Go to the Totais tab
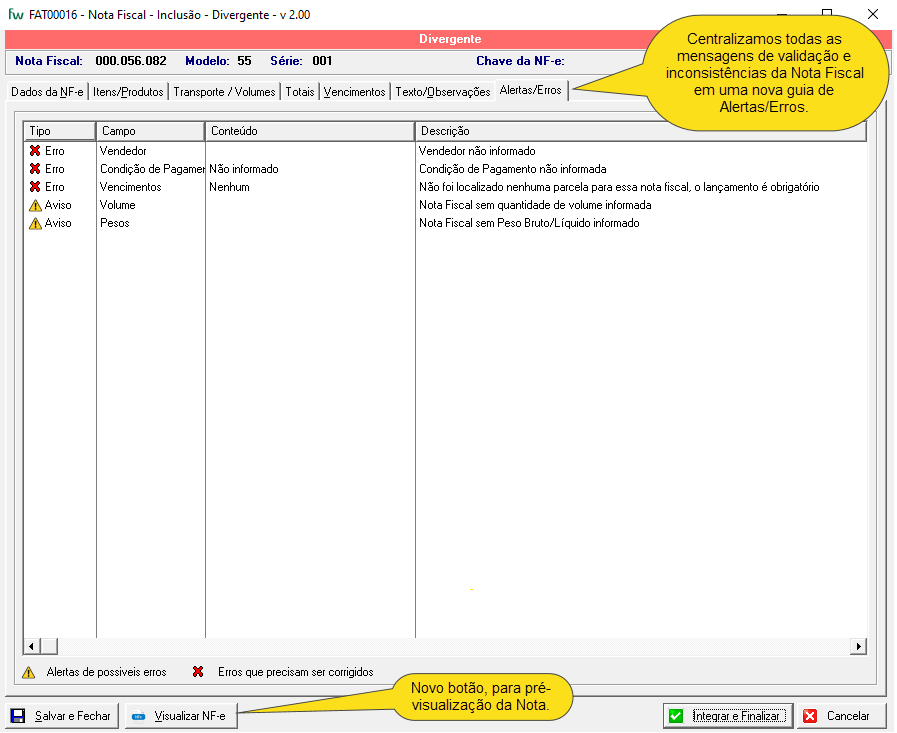 tap(300, 92)
